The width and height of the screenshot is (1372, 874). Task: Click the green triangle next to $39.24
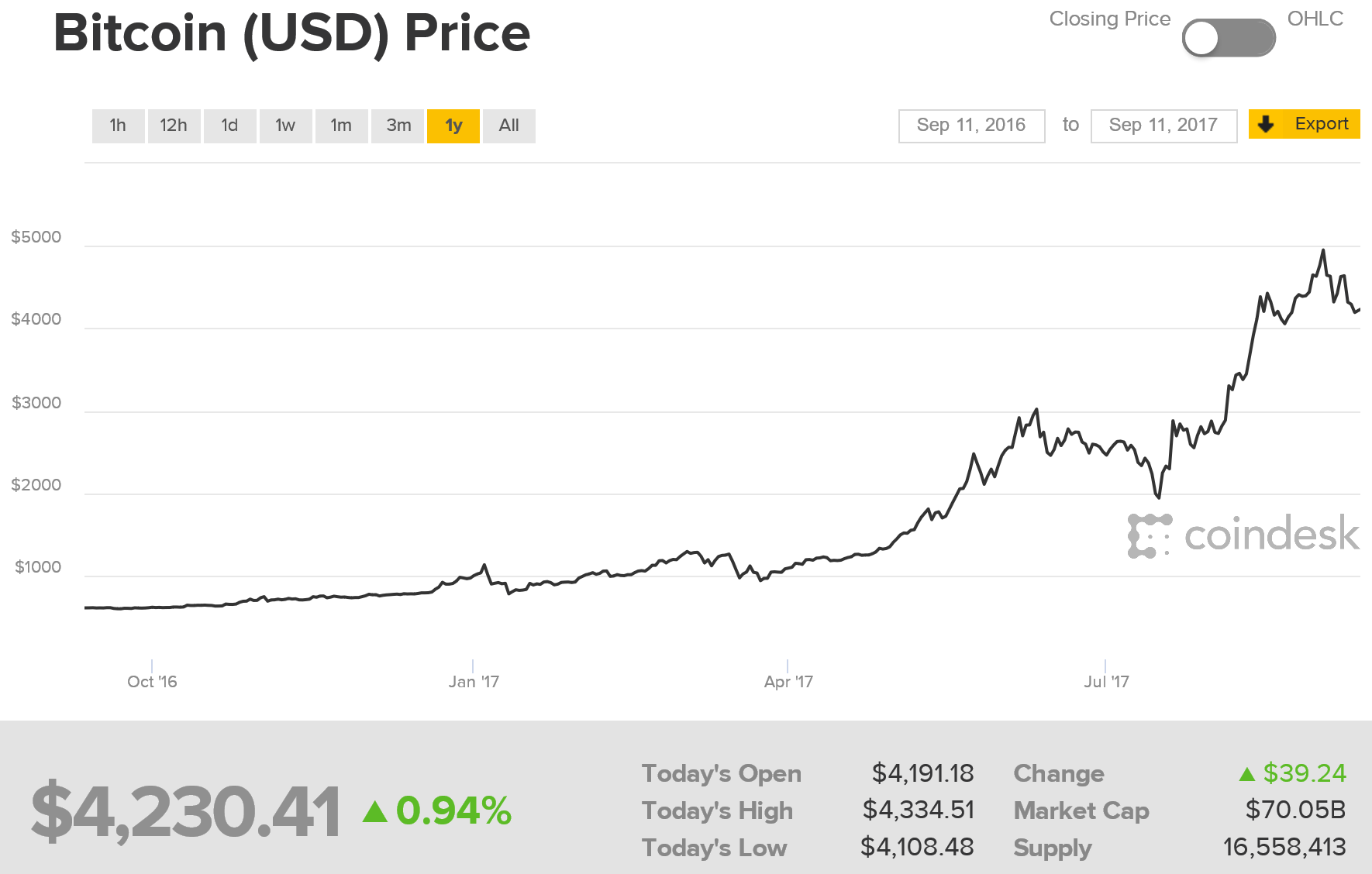(1247, 773)
